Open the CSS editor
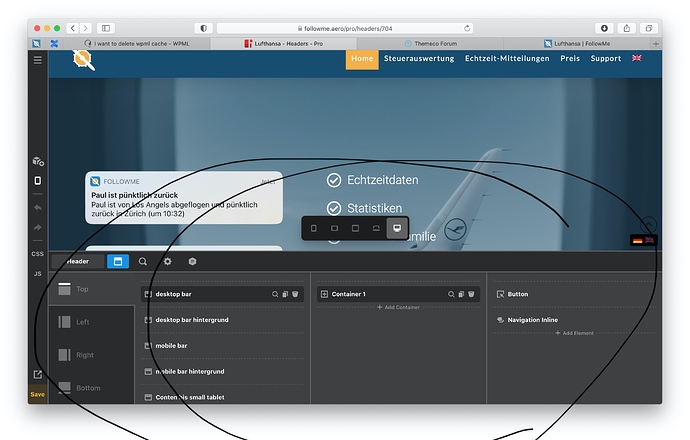This screenshot has width=690, height=440. (38, 254)
